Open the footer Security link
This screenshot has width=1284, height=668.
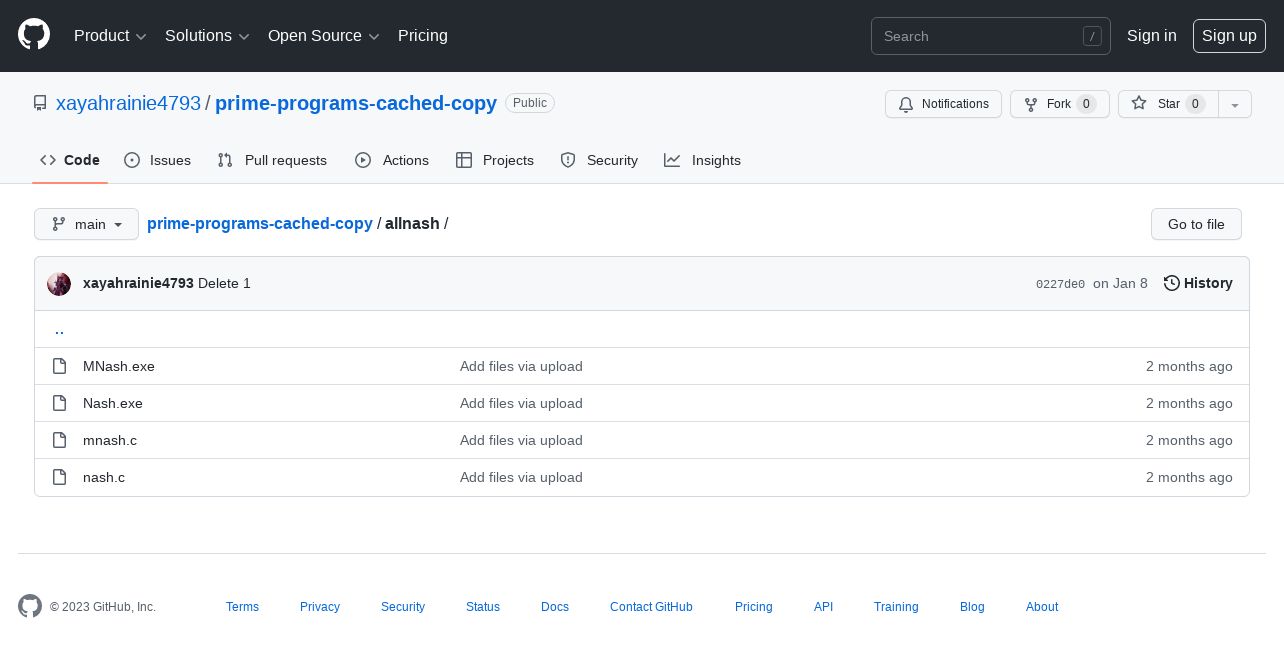[x=403, y=607]
